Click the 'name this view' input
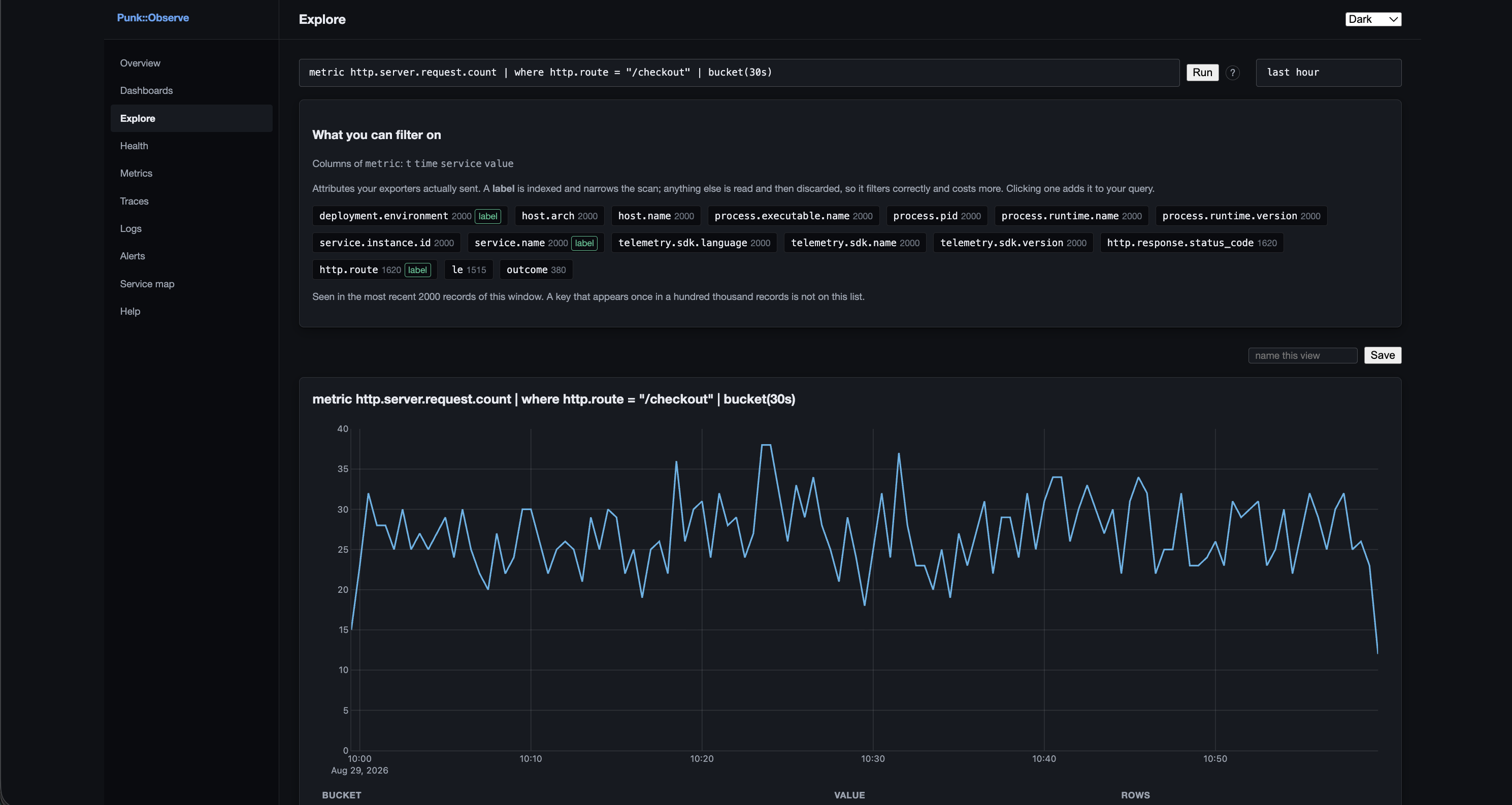The width and height of the screenshot is (1512, 805). click(x=1302, y=356)
